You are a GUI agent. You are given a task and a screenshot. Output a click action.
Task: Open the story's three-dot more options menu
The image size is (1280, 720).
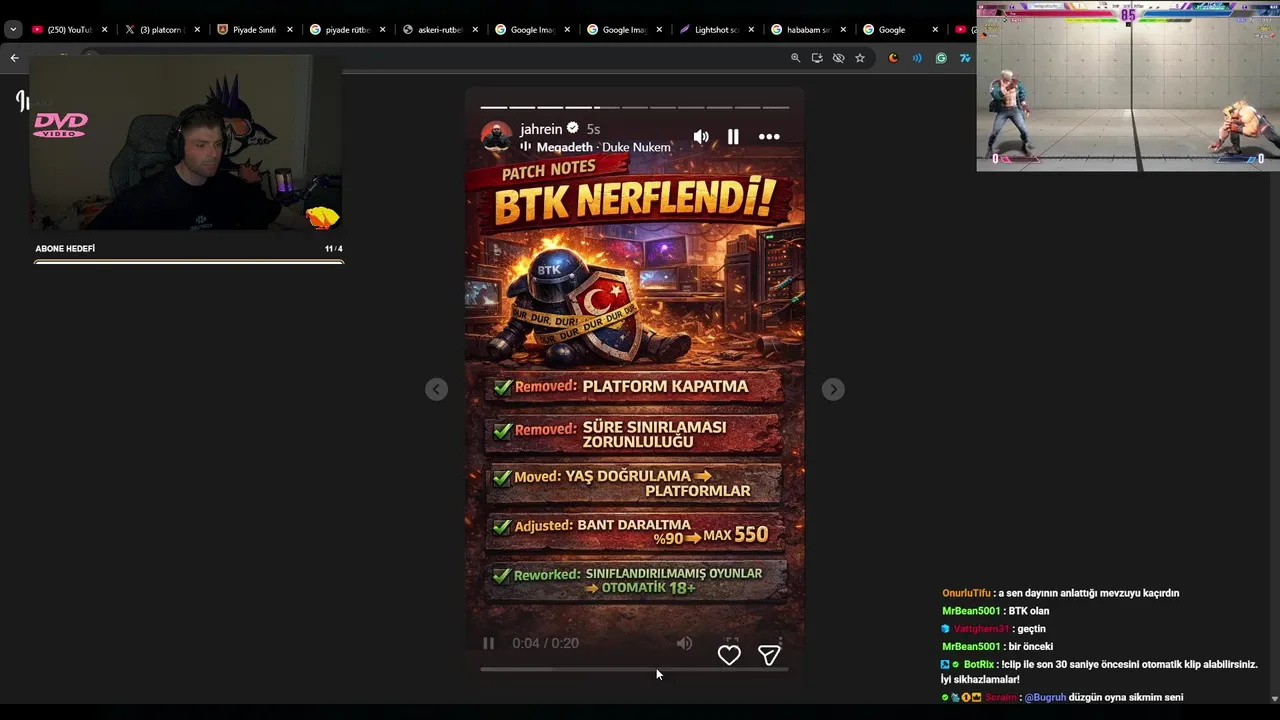click(x=769, y=137)
